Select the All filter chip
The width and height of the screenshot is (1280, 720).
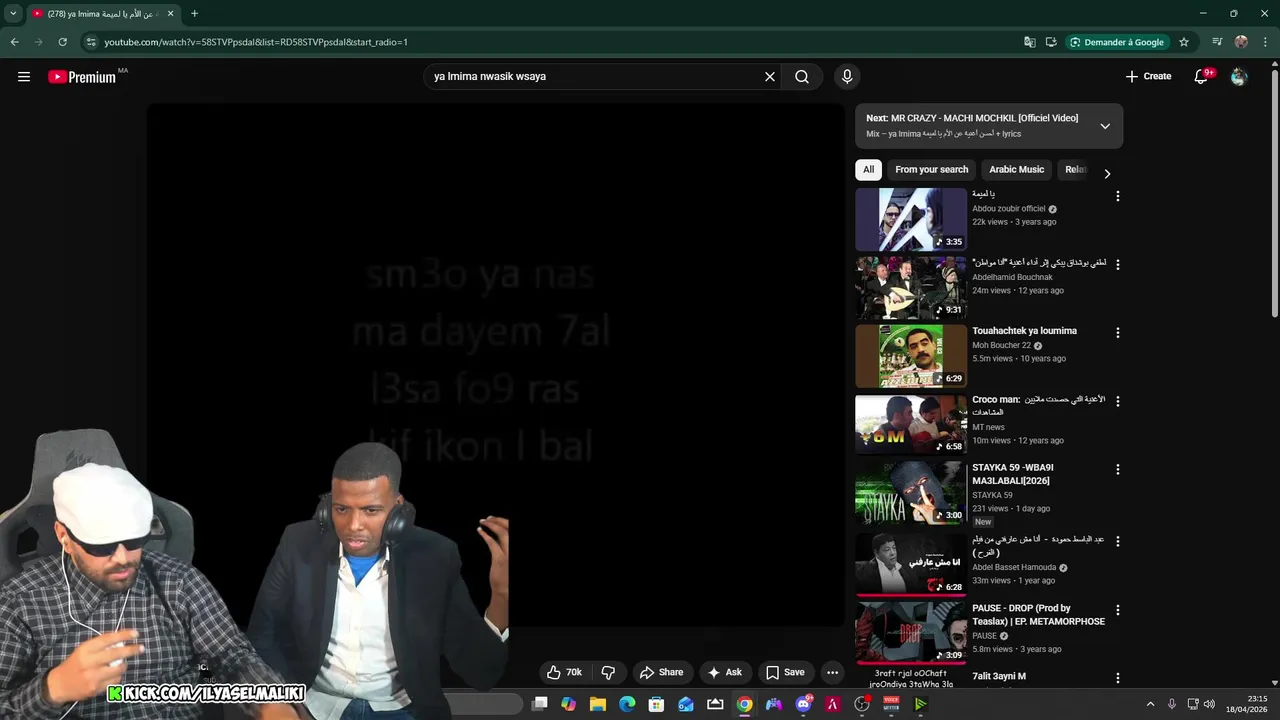(x=868, y=170)
